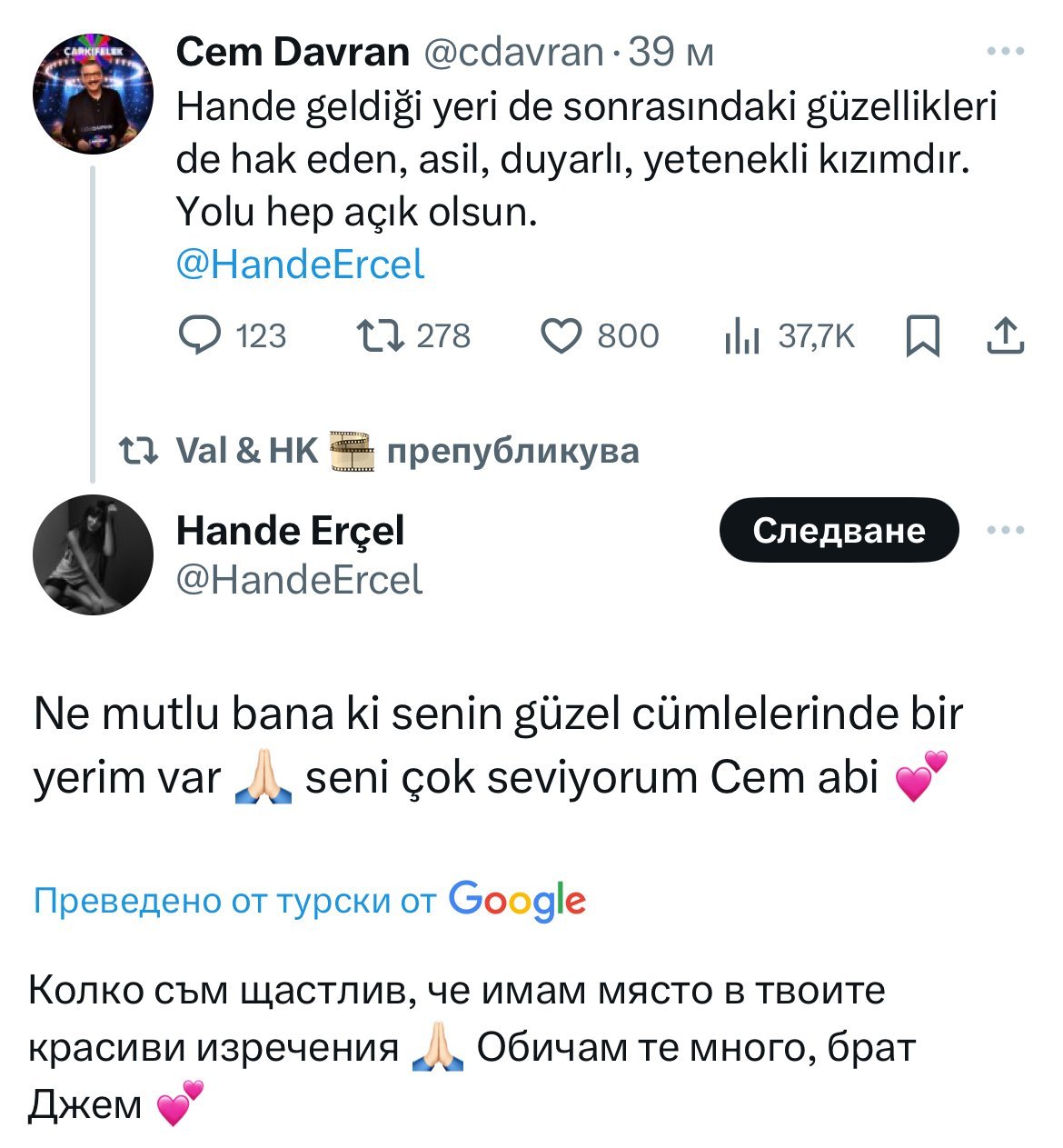The width and height of the screenshot is (1063, 1148).
Task: Click Hande's @HandeErcel handle below name
Action: [x=299, y=580]
